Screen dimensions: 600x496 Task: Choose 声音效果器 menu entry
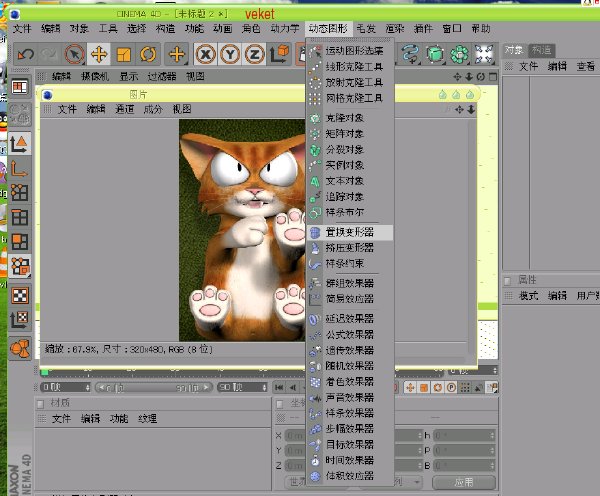click(x=350, y=397)
